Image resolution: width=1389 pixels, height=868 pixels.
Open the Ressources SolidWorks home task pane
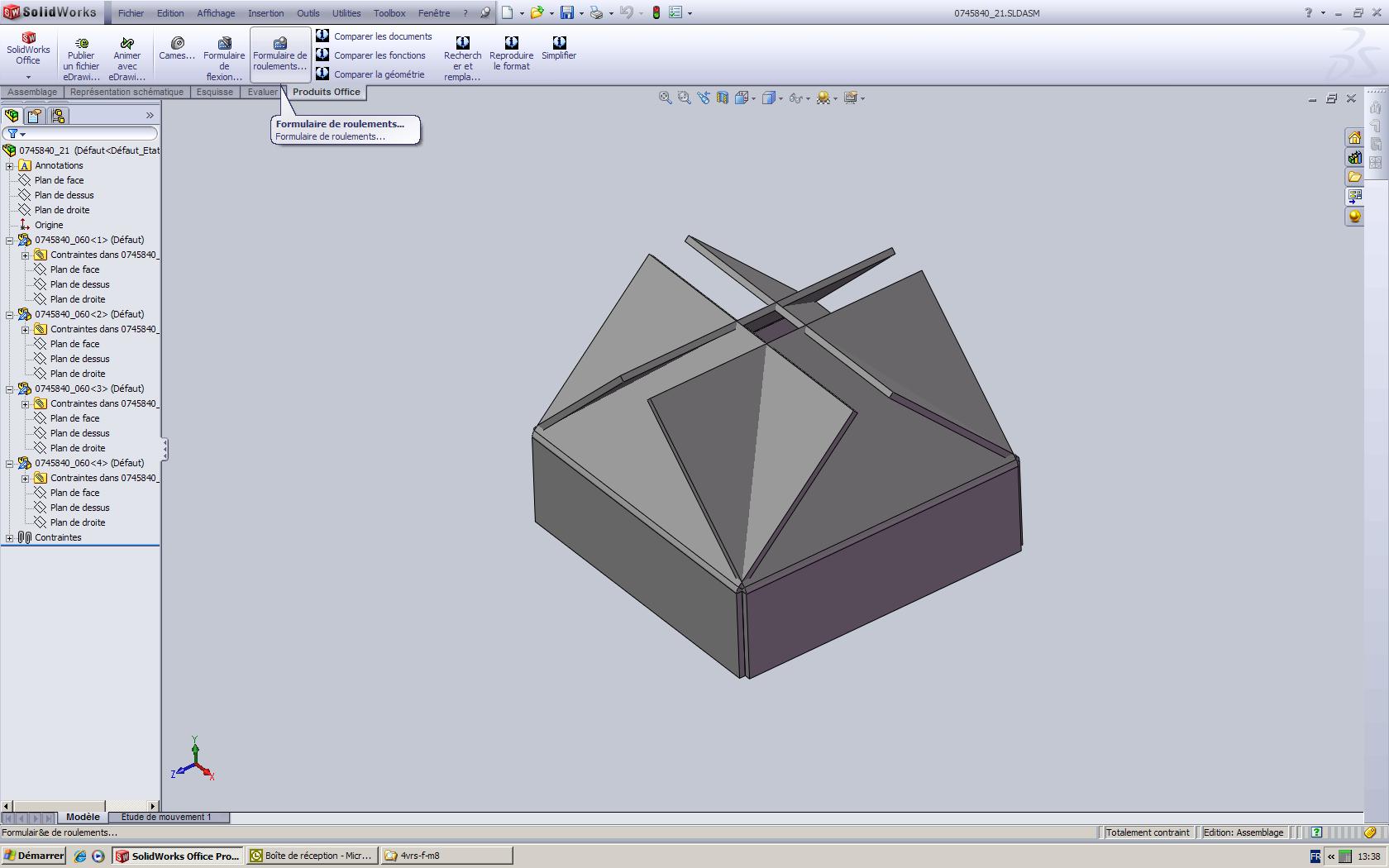pyautogui.click(x=1355, y=138)
